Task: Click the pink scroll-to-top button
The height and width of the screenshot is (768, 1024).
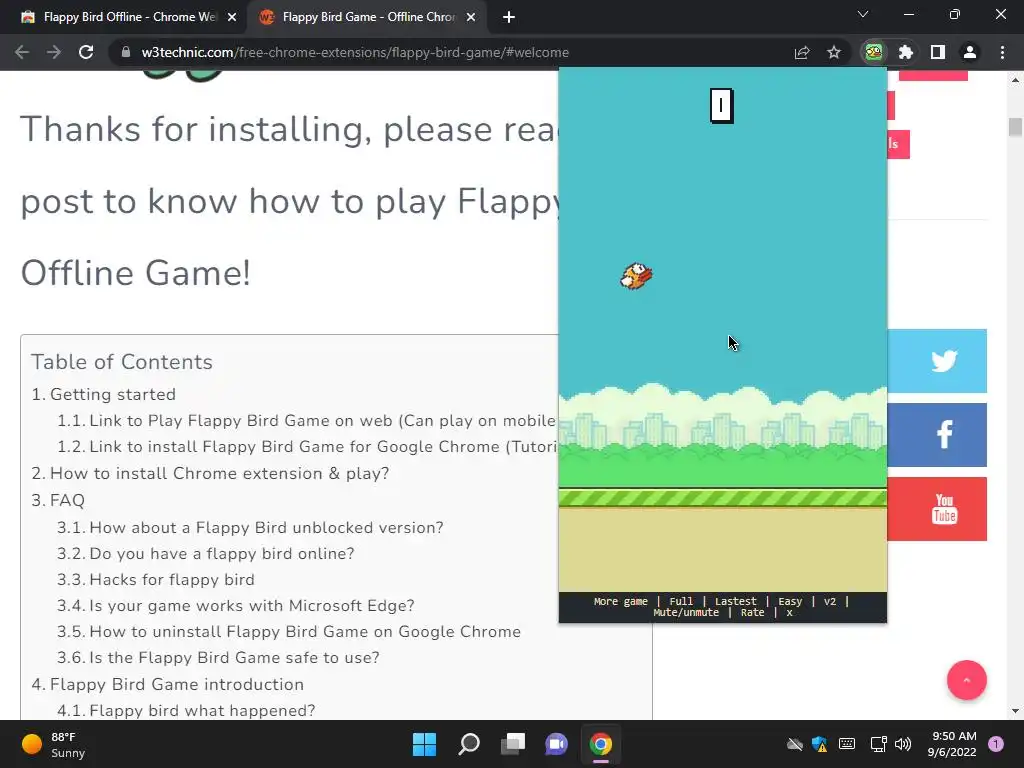Action: tap(967, 680)
